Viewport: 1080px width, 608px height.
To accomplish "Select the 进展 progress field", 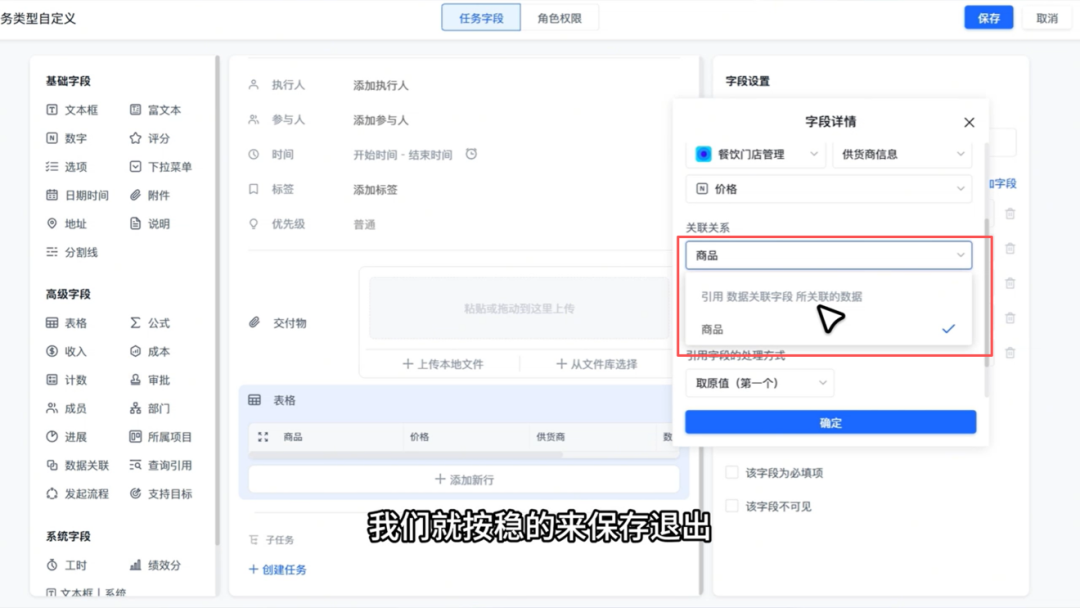I will point(67,437).
